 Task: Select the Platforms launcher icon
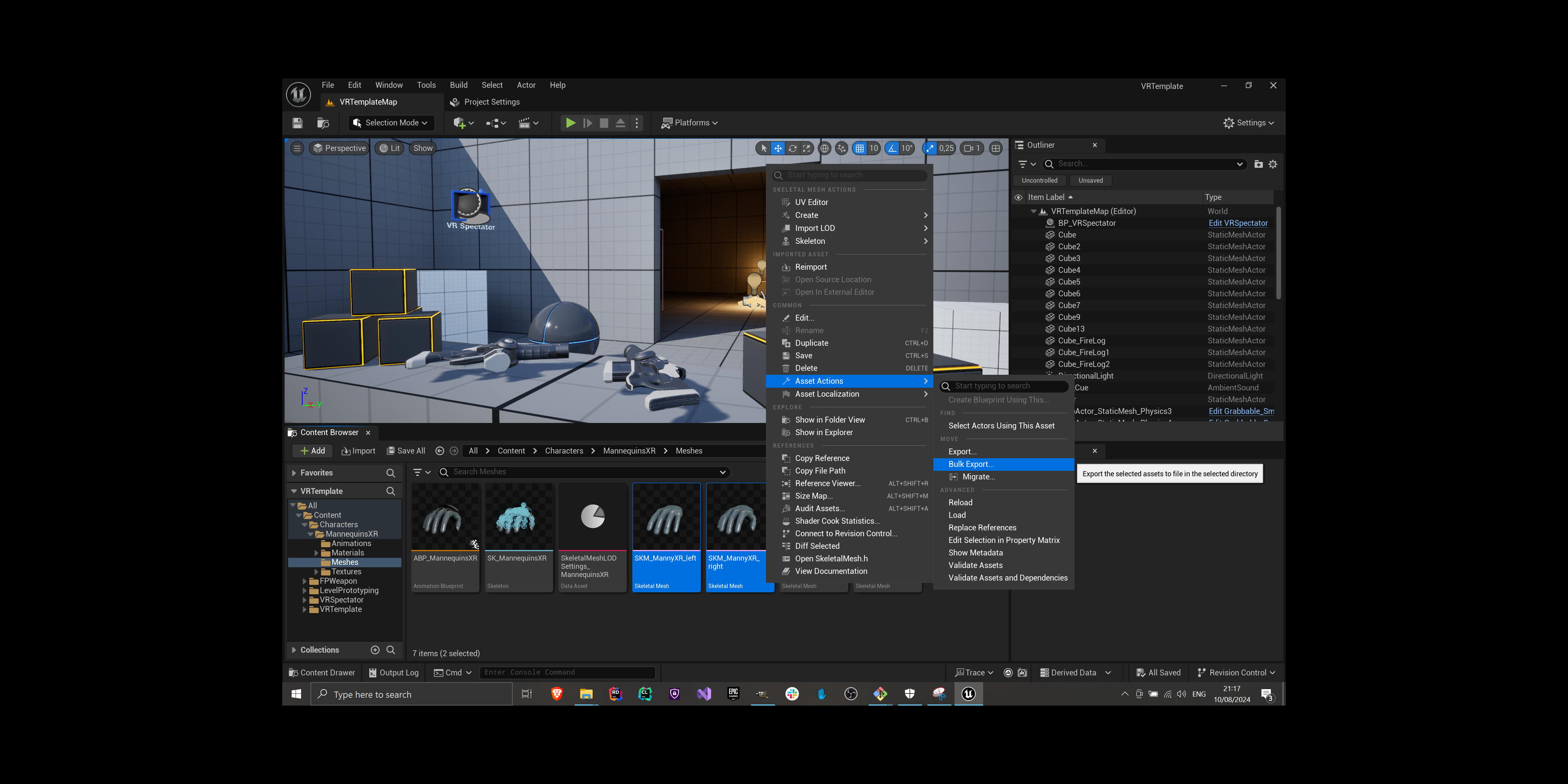668,123
